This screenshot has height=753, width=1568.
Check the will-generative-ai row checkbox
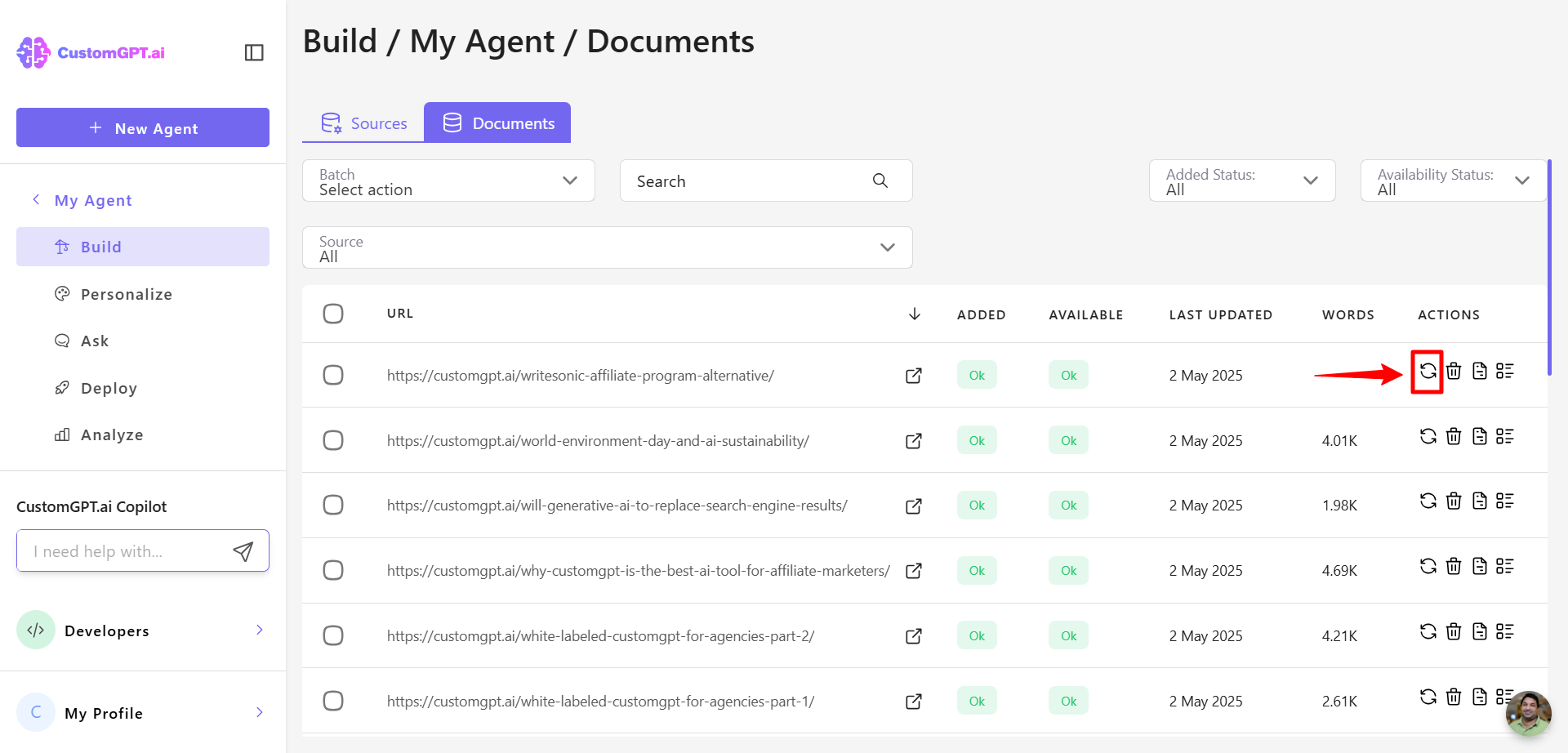(333, 505)
